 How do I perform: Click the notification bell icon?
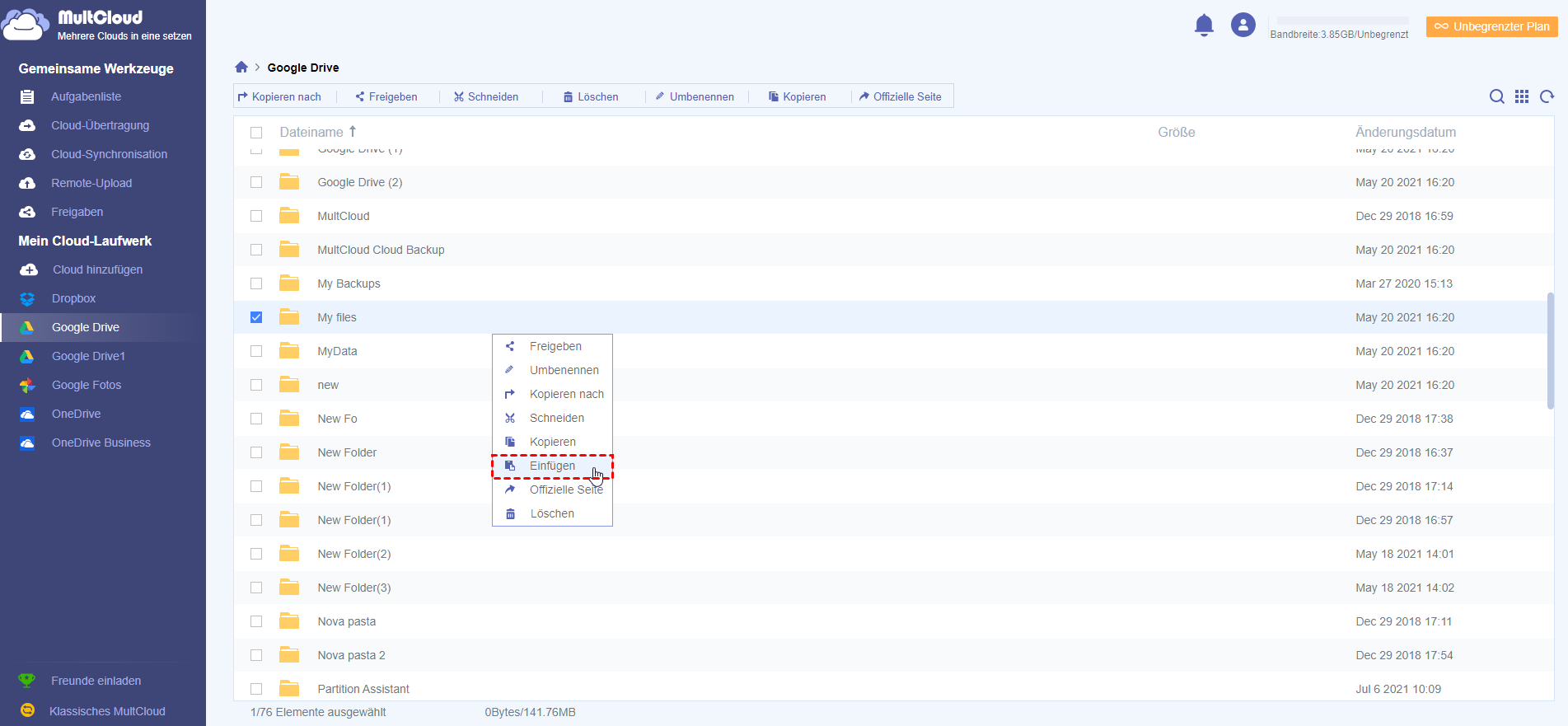coord(1204,26)
